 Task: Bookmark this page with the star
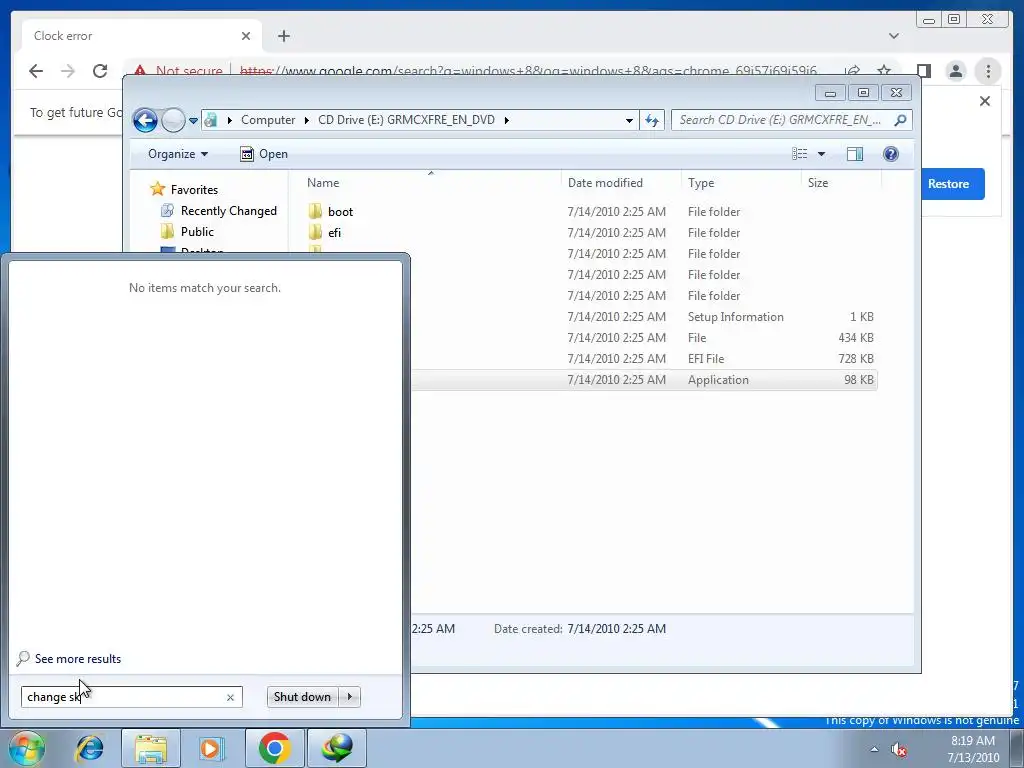click(884, 71)
